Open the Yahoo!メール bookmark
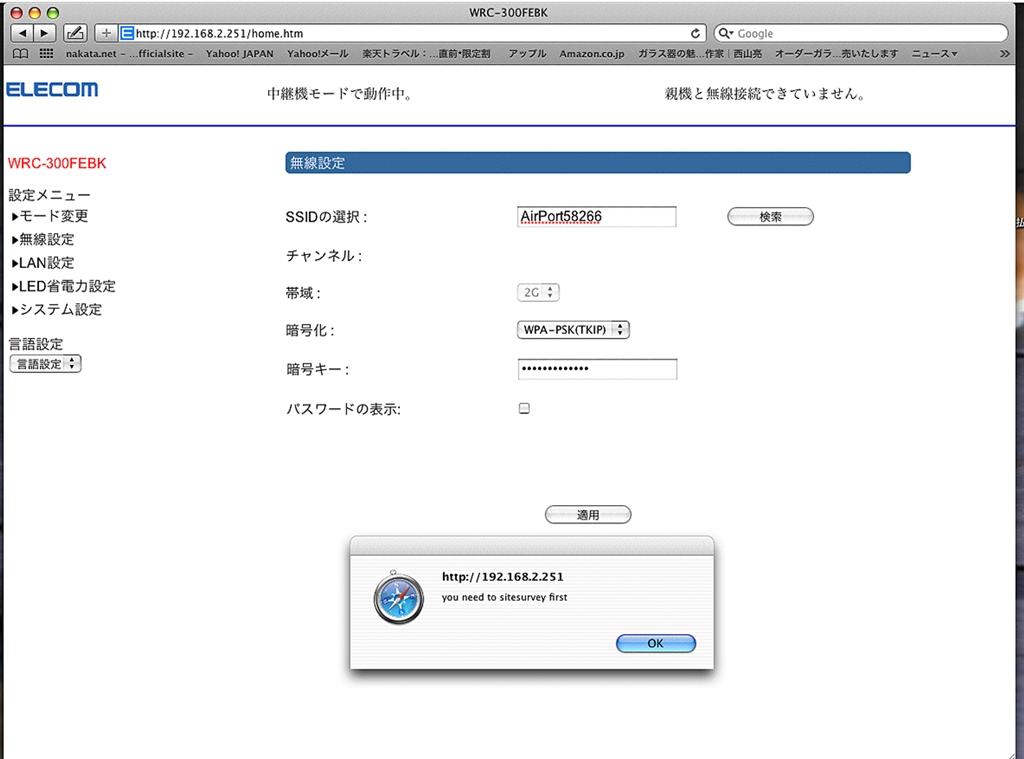 click(318, 54)
